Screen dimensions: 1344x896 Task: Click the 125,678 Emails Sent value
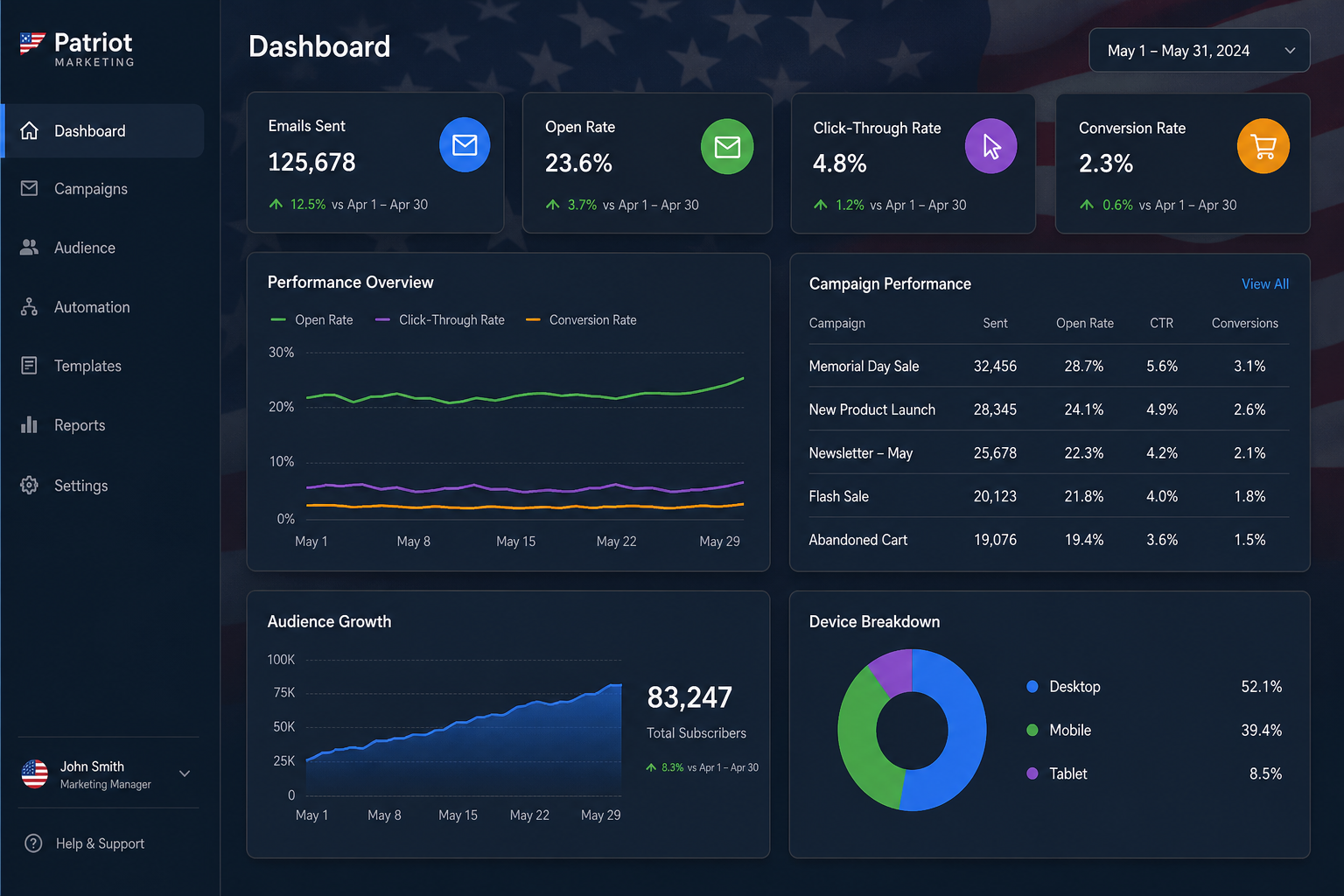click(x=311, y=162)
